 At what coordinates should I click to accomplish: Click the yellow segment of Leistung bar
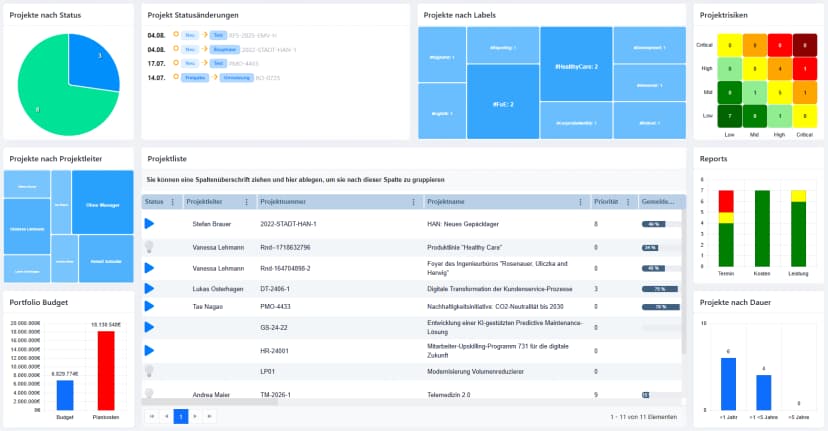(x=798, y=196)
